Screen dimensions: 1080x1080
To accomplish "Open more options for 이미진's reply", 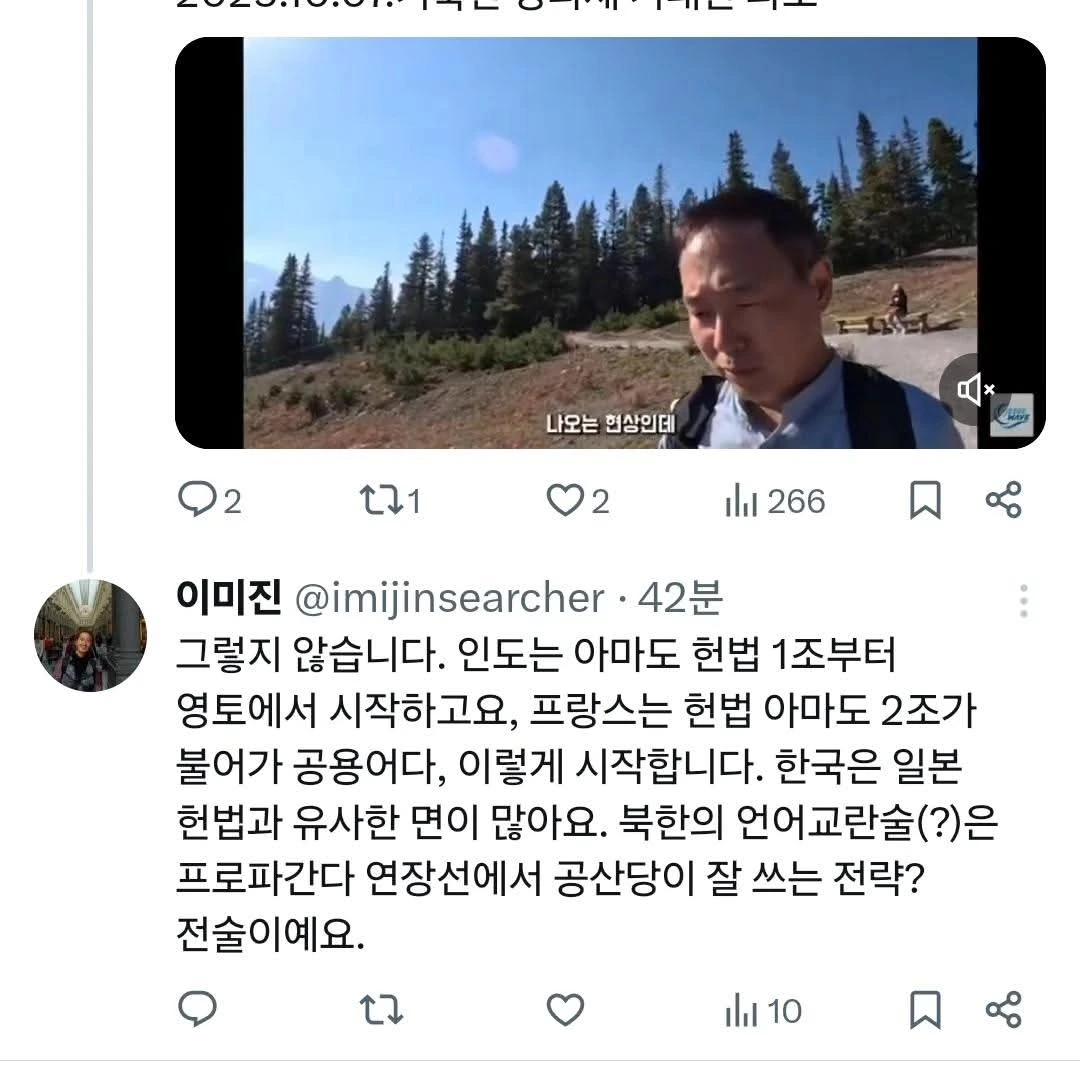I will (x=1023, y=602).
